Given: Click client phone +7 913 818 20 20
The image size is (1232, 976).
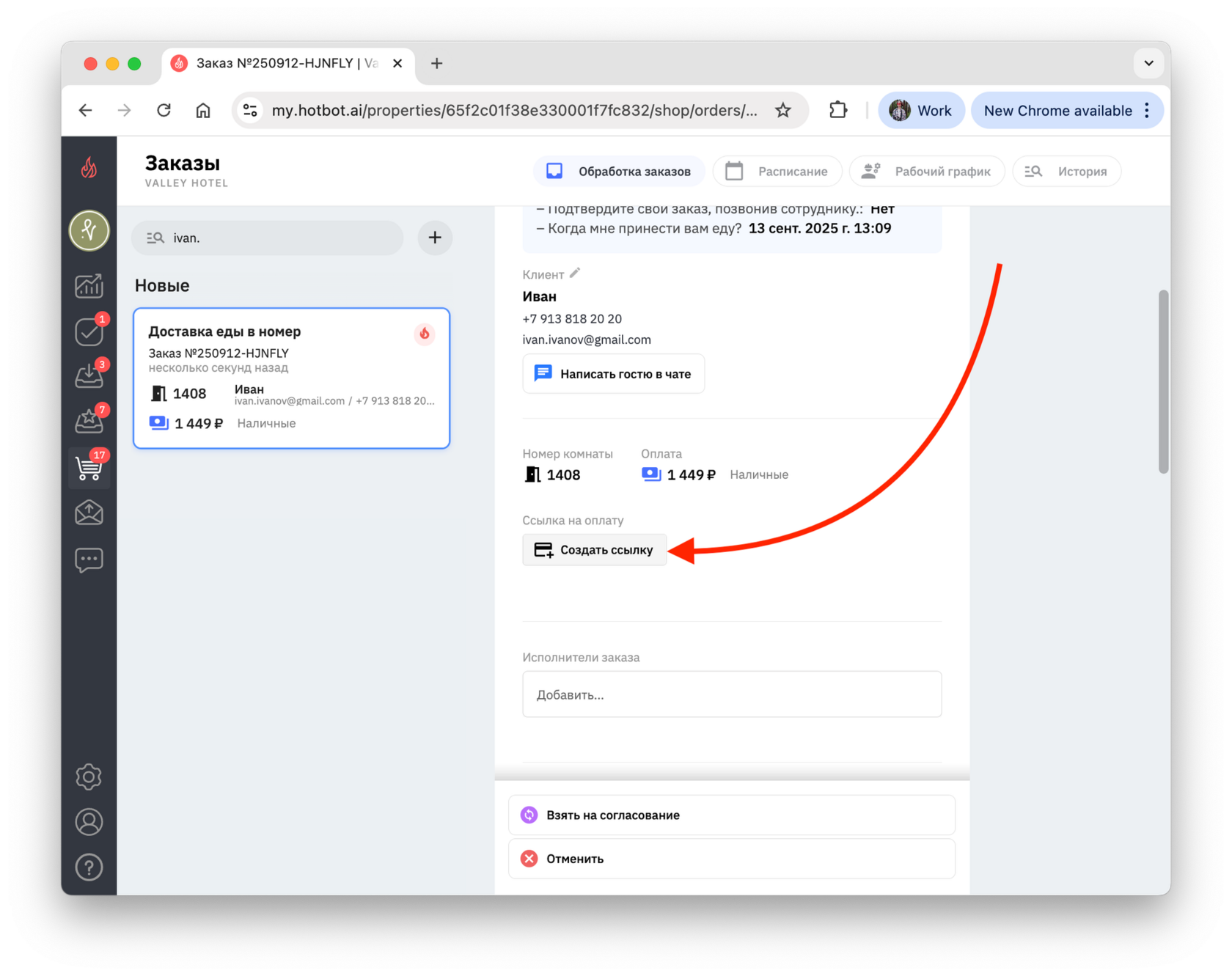Looking at the screenshot, I should point(572,319).
